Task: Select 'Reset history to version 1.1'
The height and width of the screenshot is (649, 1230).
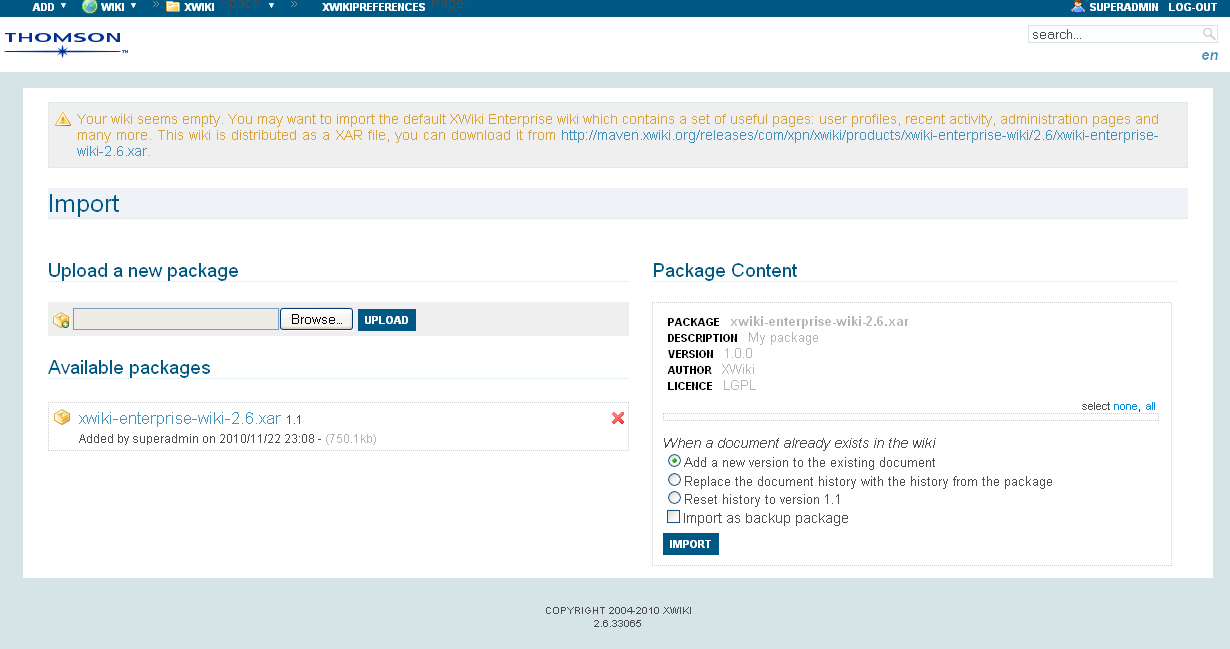Action: tap(674, 498)
